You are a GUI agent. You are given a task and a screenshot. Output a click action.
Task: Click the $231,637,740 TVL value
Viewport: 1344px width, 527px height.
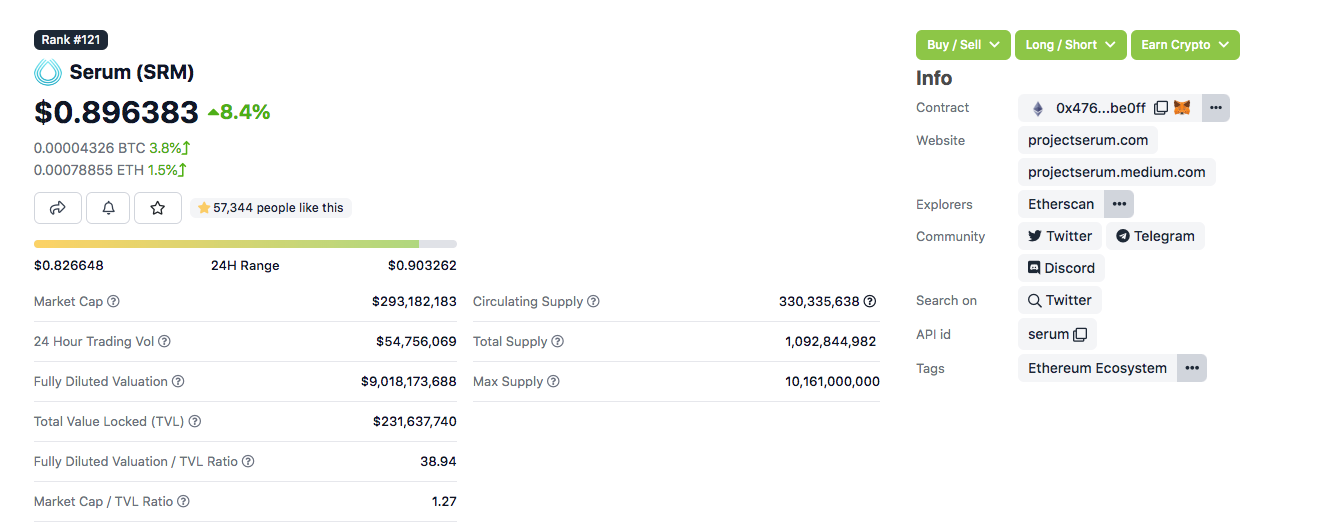tap(415, 421)
